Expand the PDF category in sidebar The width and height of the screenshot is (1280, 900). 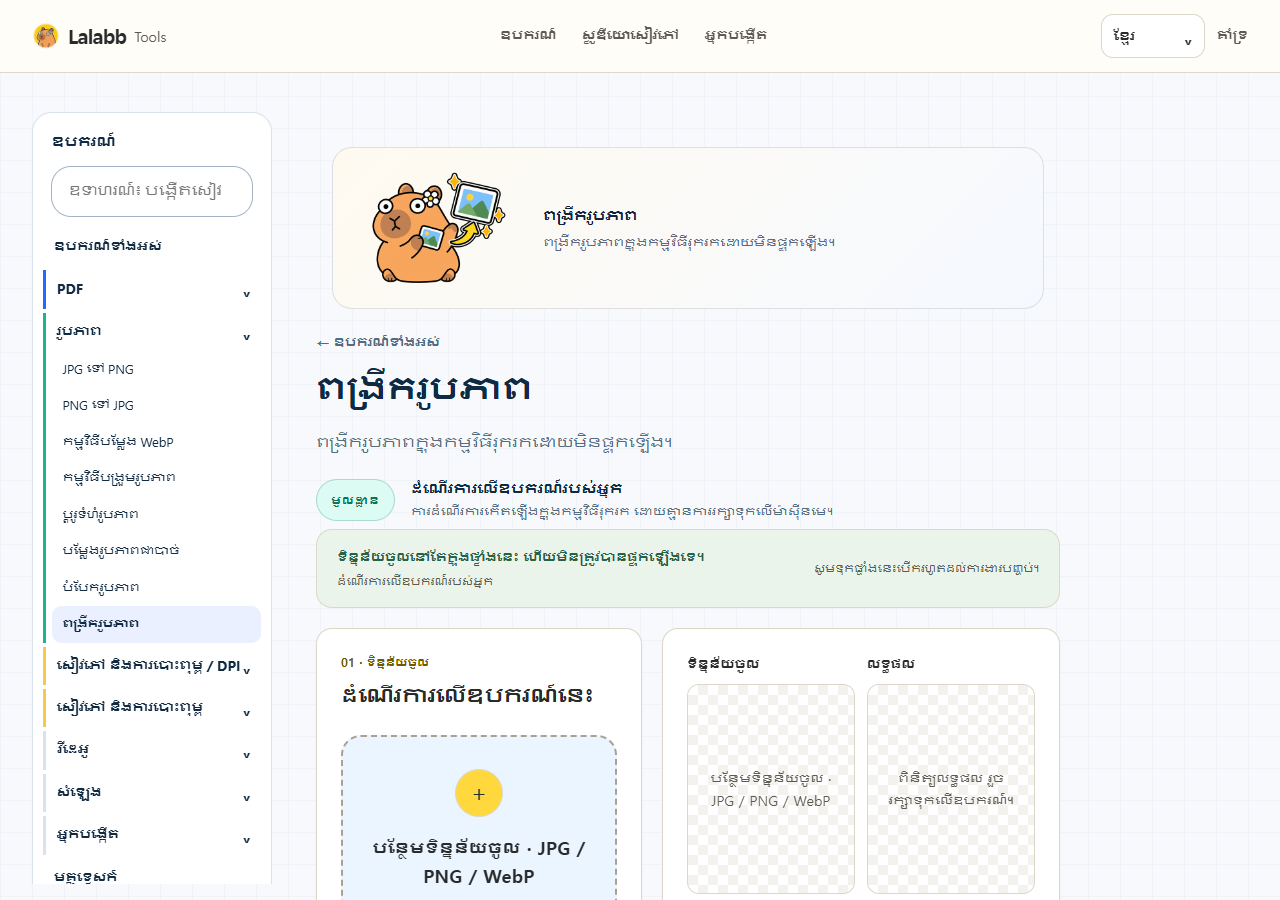tap(152, 289)
